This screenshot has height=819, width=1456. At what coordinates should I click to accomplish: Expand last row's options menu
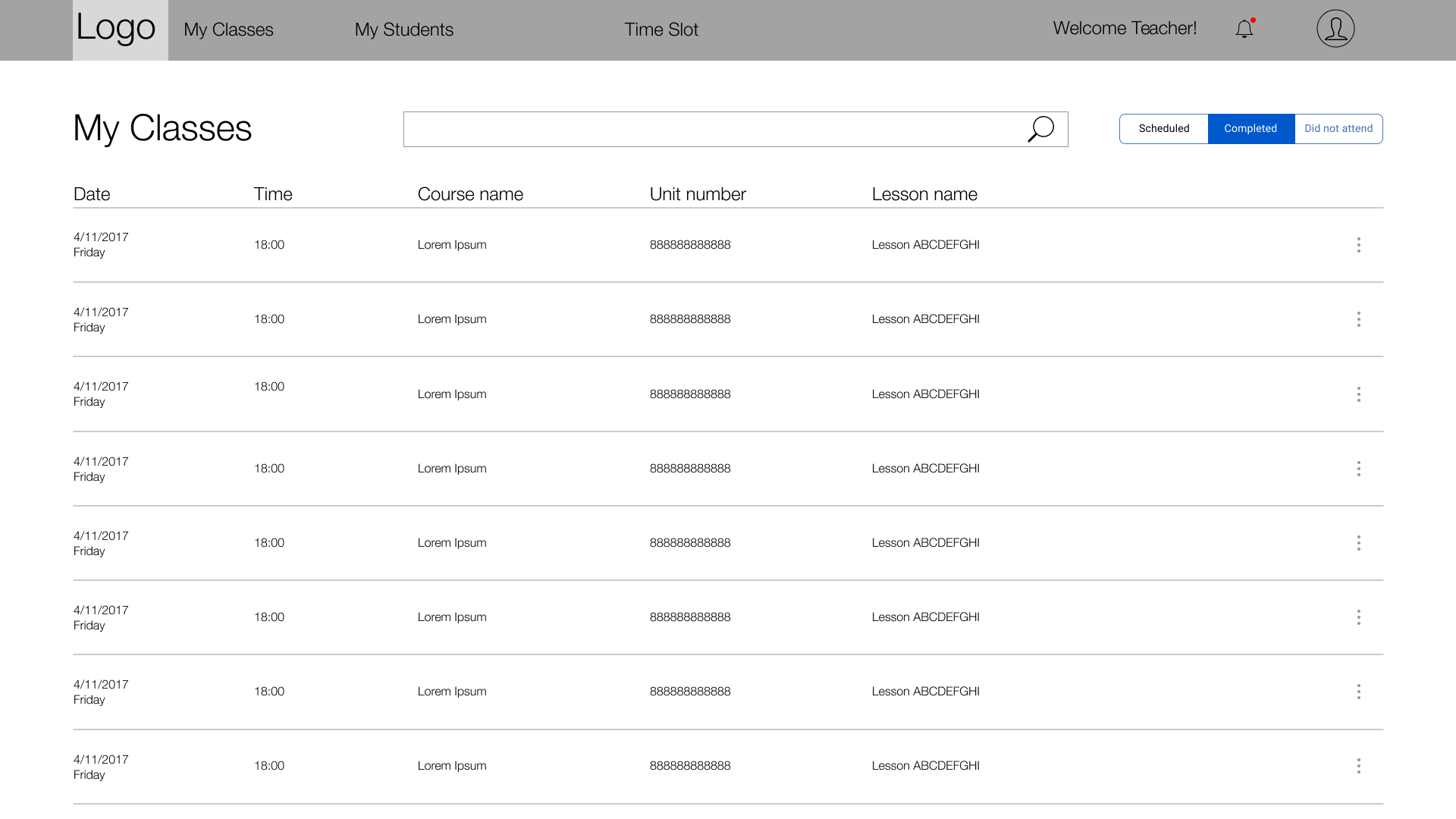[1358, 766]
